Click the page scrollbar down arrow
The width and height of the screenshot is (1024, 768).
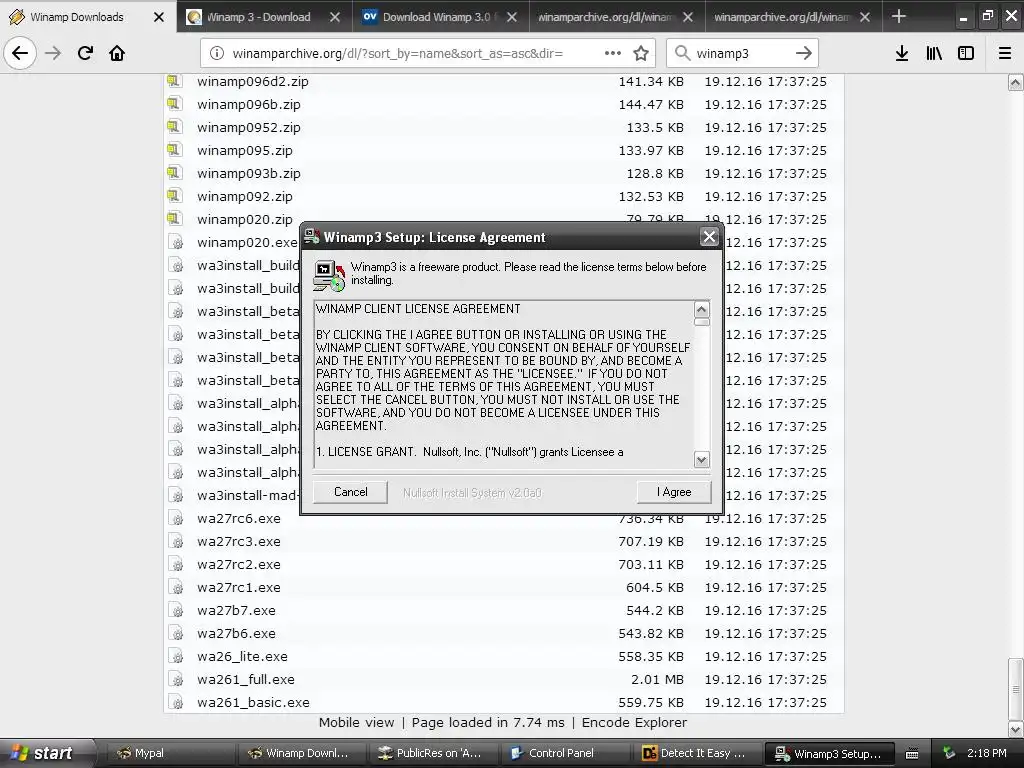[1016, 729]
